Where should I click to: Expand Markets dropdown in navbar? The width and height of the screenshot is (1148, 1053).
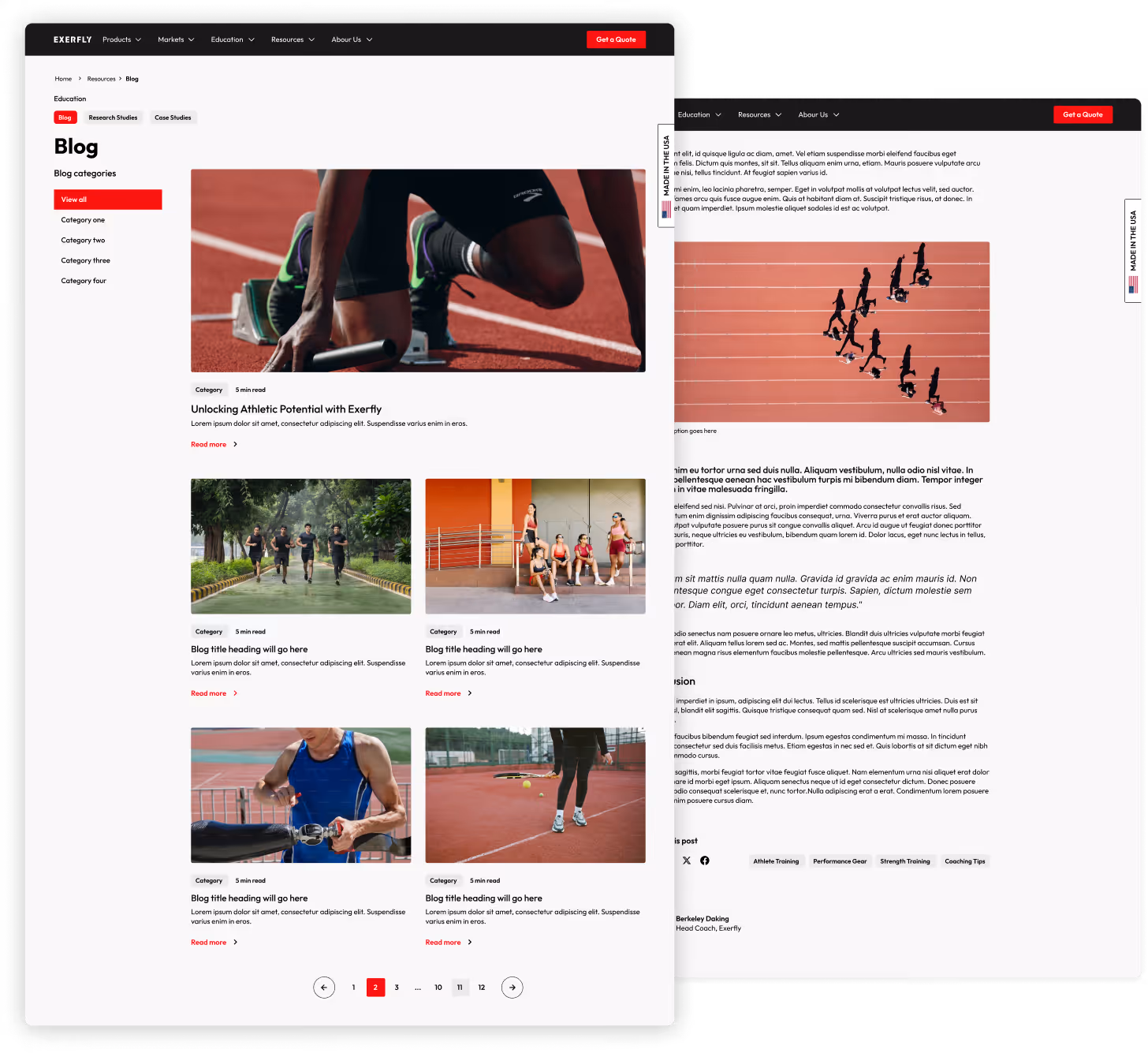[x=176, y=39]
